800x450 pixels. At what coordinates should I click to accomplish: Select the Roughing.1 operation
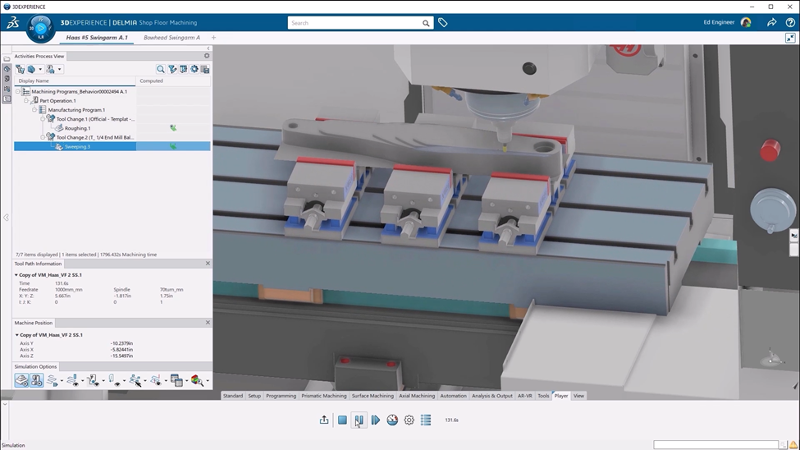(x=74, y=128)
